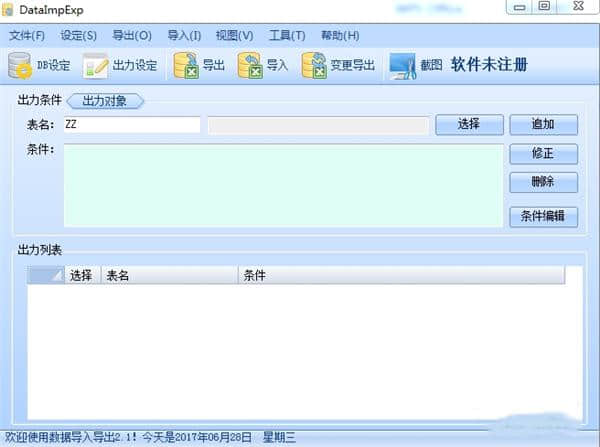This screenshot has width=600, height=447.
Task: Click the 软件未注册 unregistered notice text
Action: (x=489, y=65)
